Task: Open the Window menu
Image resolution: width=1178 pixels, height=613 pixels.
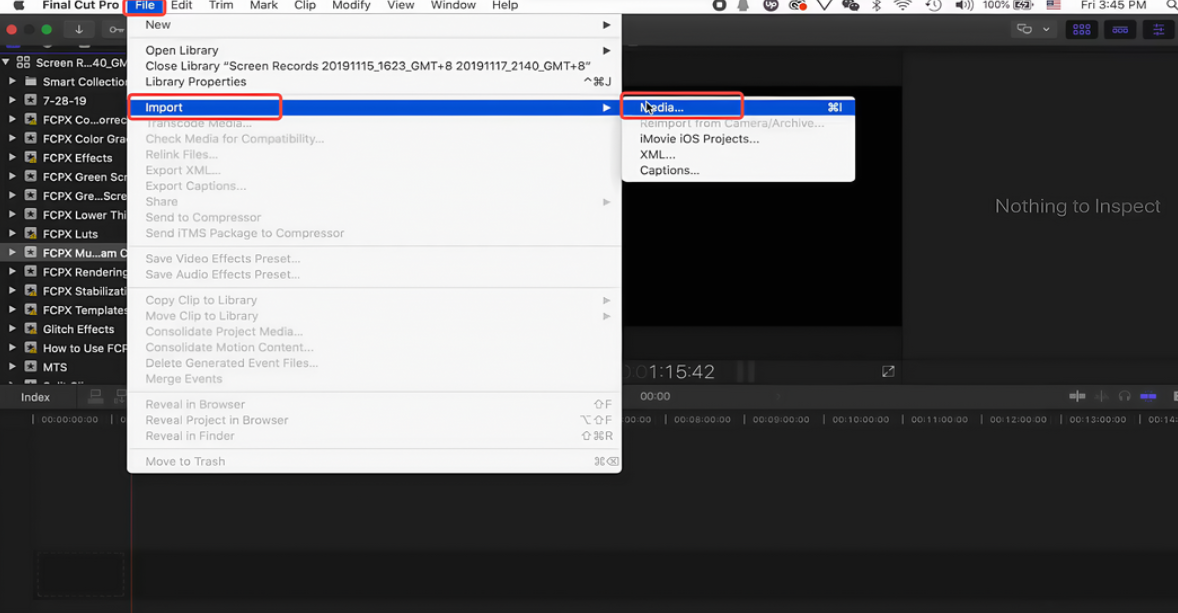Action: point(453,5)
